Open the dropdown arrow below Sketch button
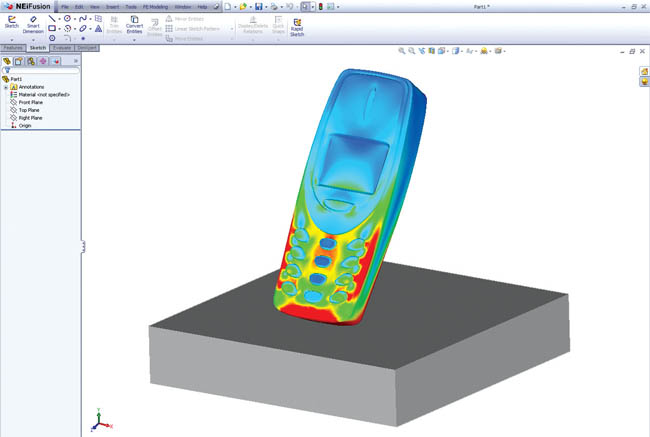Viewport: 650px width, 437px height. click(x=12, y=40)
